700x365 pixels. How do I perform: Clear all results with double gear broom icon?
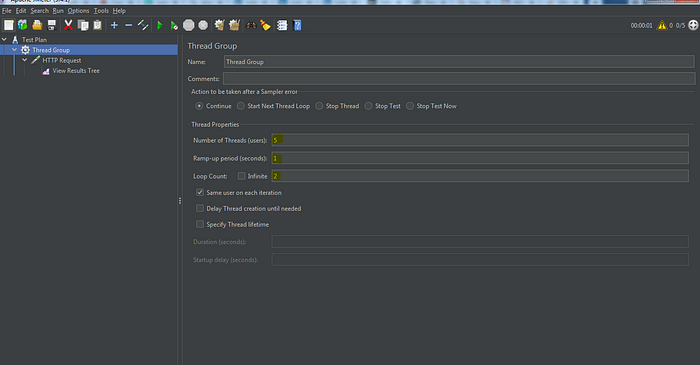pos(234,25)
